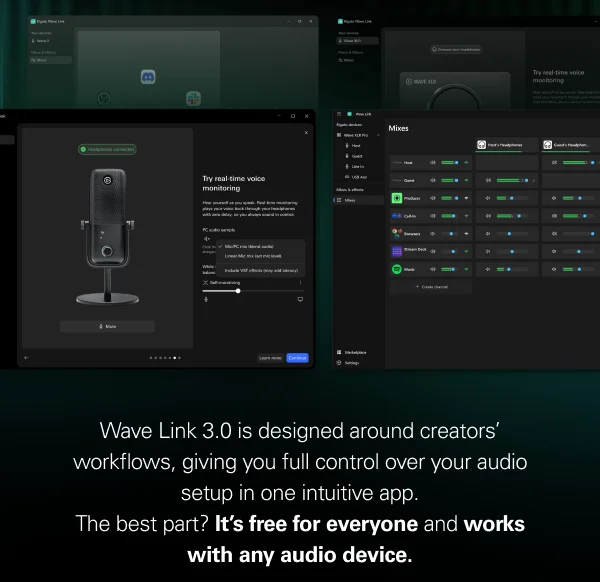
Task: Click the Spotify icon on the Music channel
Action: (x=397, y=269)
